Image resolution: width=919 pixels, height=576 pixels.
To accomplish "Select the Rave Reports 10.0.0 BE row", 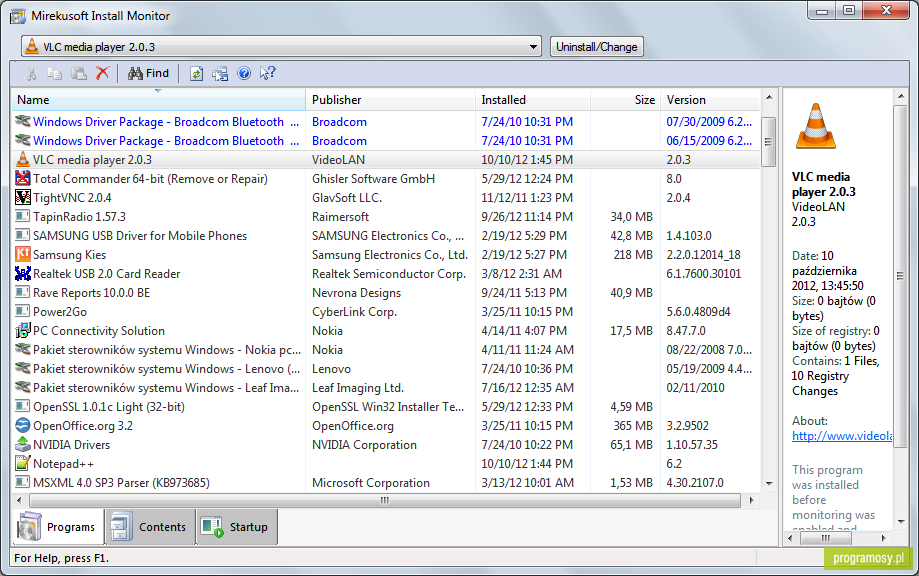I will (x=386, y=292).
